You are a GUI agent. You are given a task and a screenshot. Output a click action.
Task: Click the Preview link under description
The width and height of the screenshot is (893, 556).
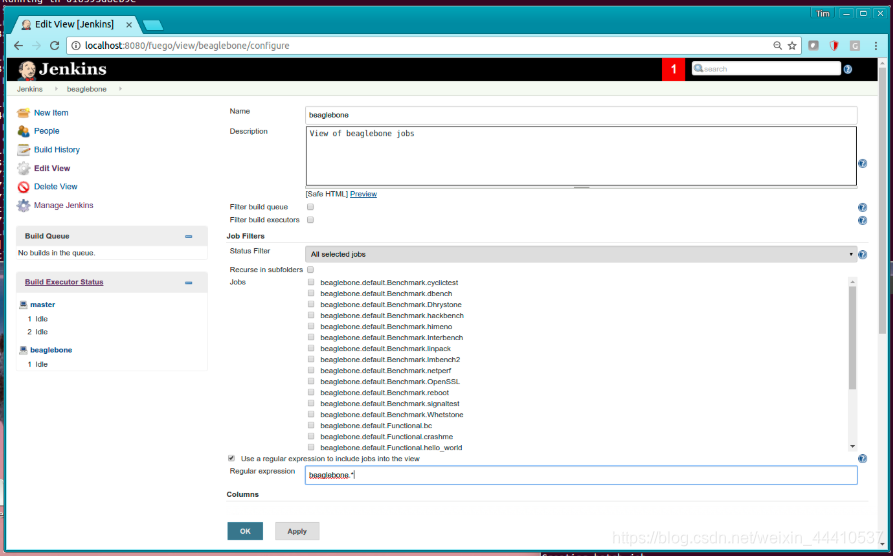pos(363,194)
